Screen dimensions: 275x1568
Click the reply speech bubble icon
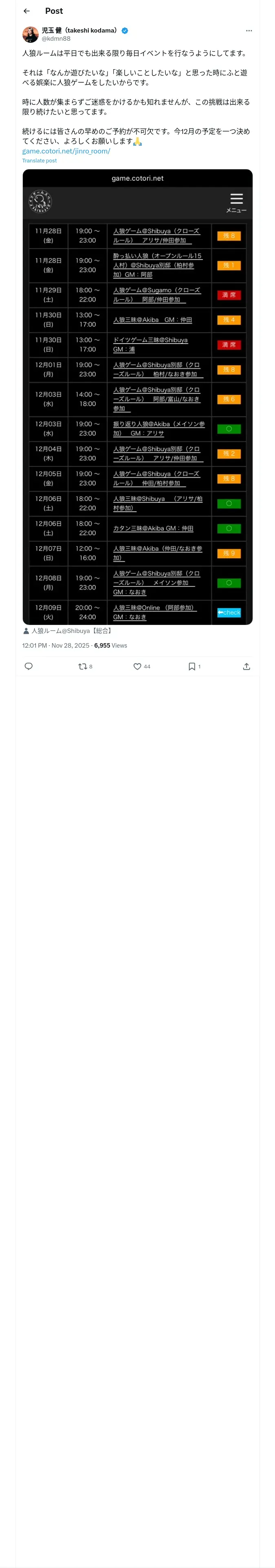pos(29,666)
